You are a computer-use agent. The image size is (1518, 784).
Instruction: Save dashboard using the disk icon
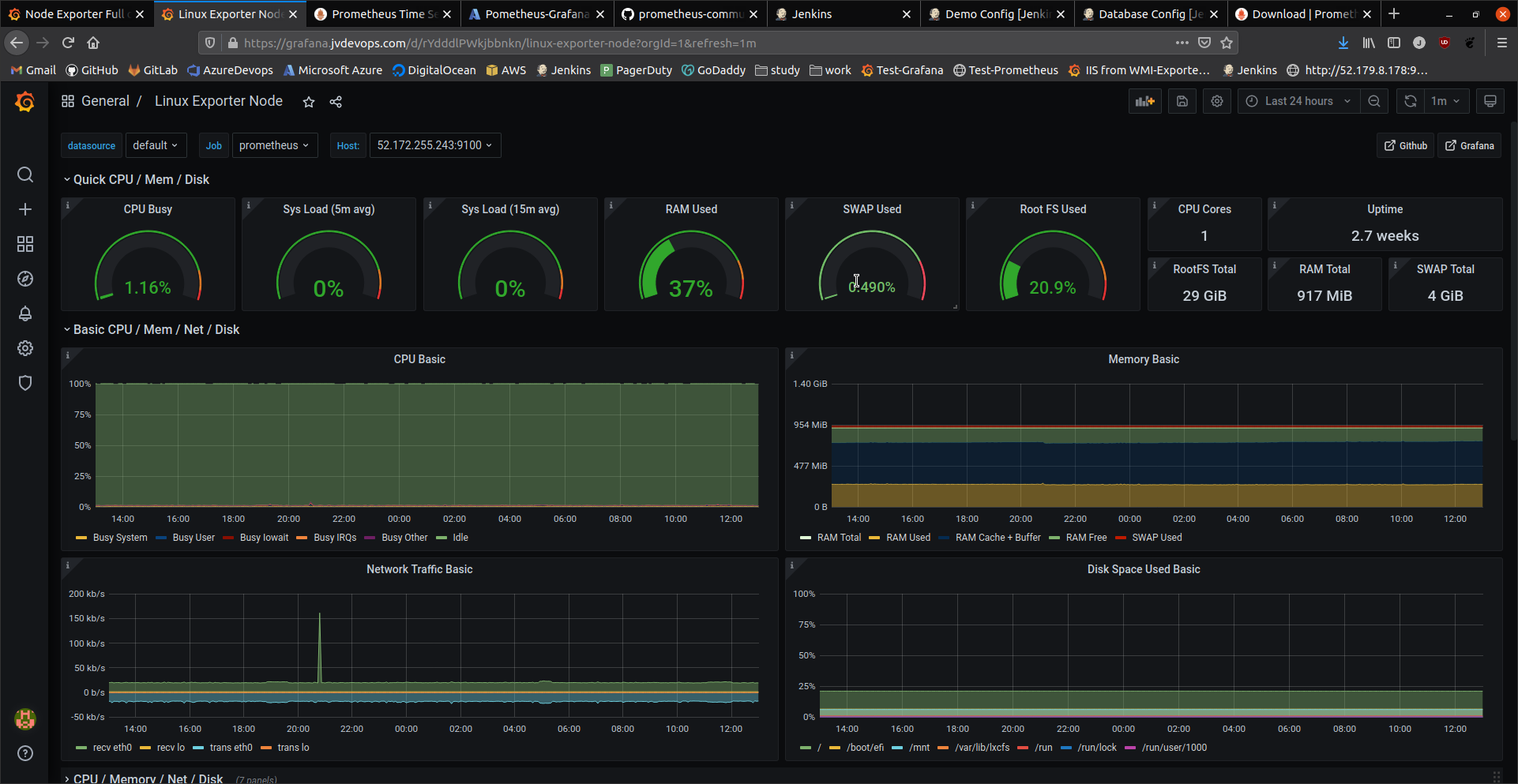click(1182, 101)
